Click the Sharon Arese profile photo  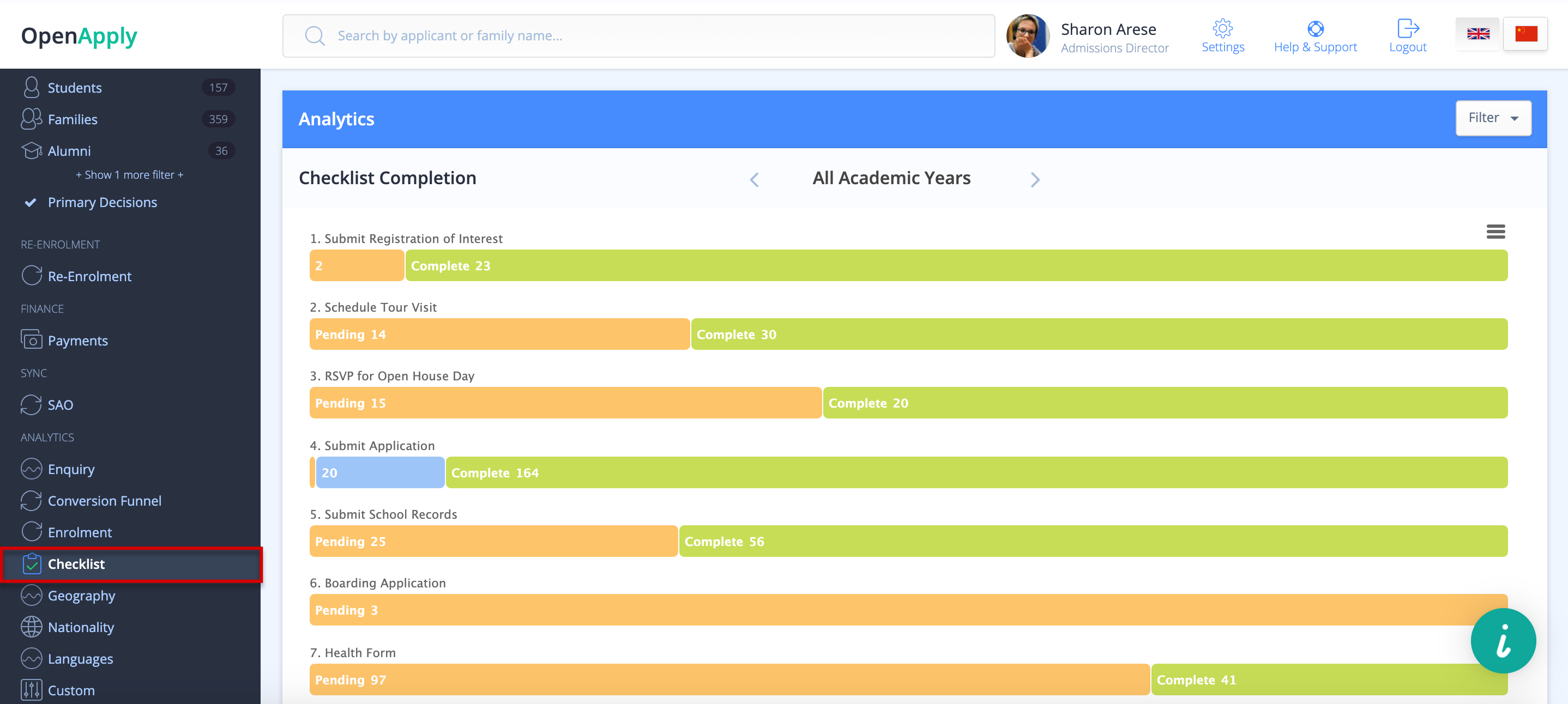coord(1028,36)
